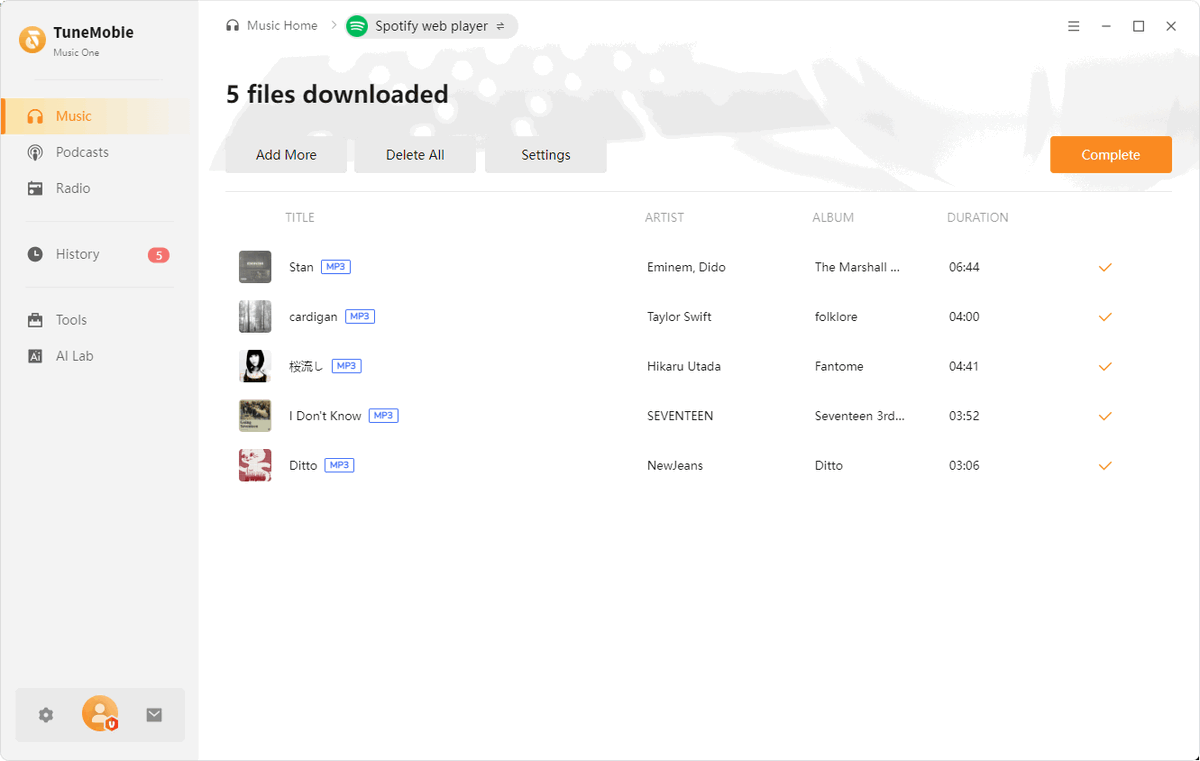Image resolution: width=1200 pixels, height=761 pixels.
Task: Click the Music Home headphones icon
Action: 233,26
